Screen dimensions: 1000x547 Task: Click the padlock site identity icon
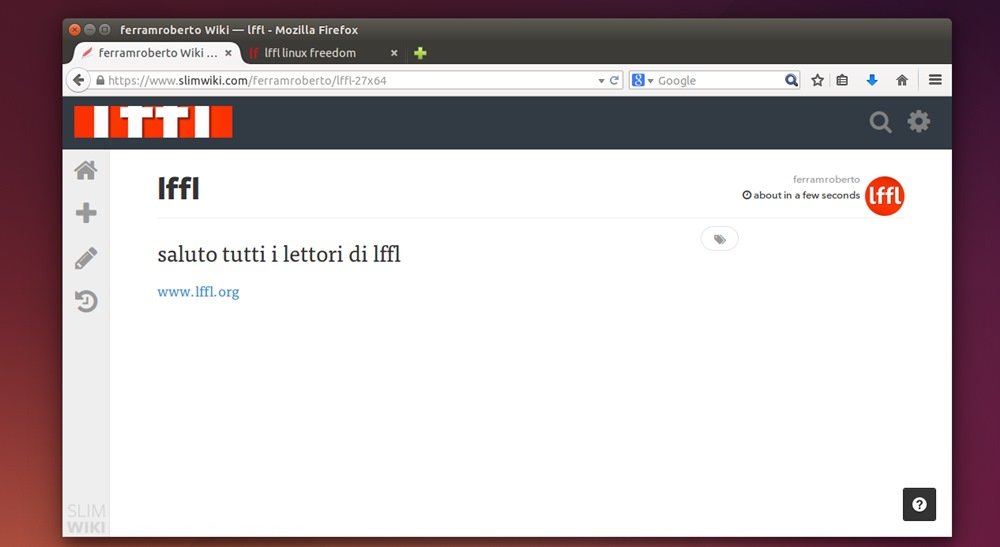point(100,80)
